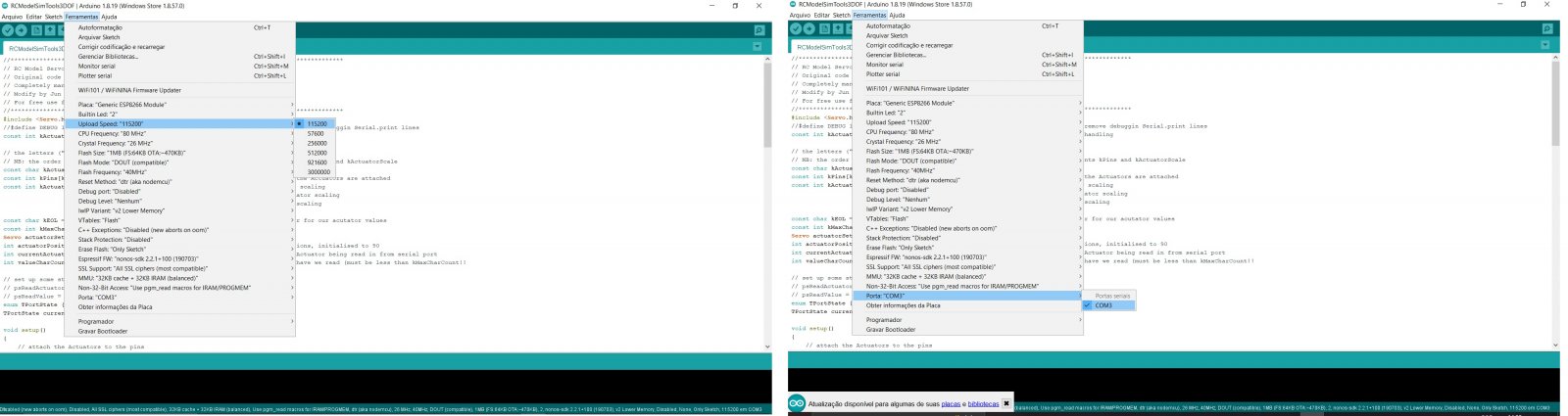Click New sketch icon in left window
This screenshot has width=1568, height=416.
pyautogui.click(x=36, y=30)
